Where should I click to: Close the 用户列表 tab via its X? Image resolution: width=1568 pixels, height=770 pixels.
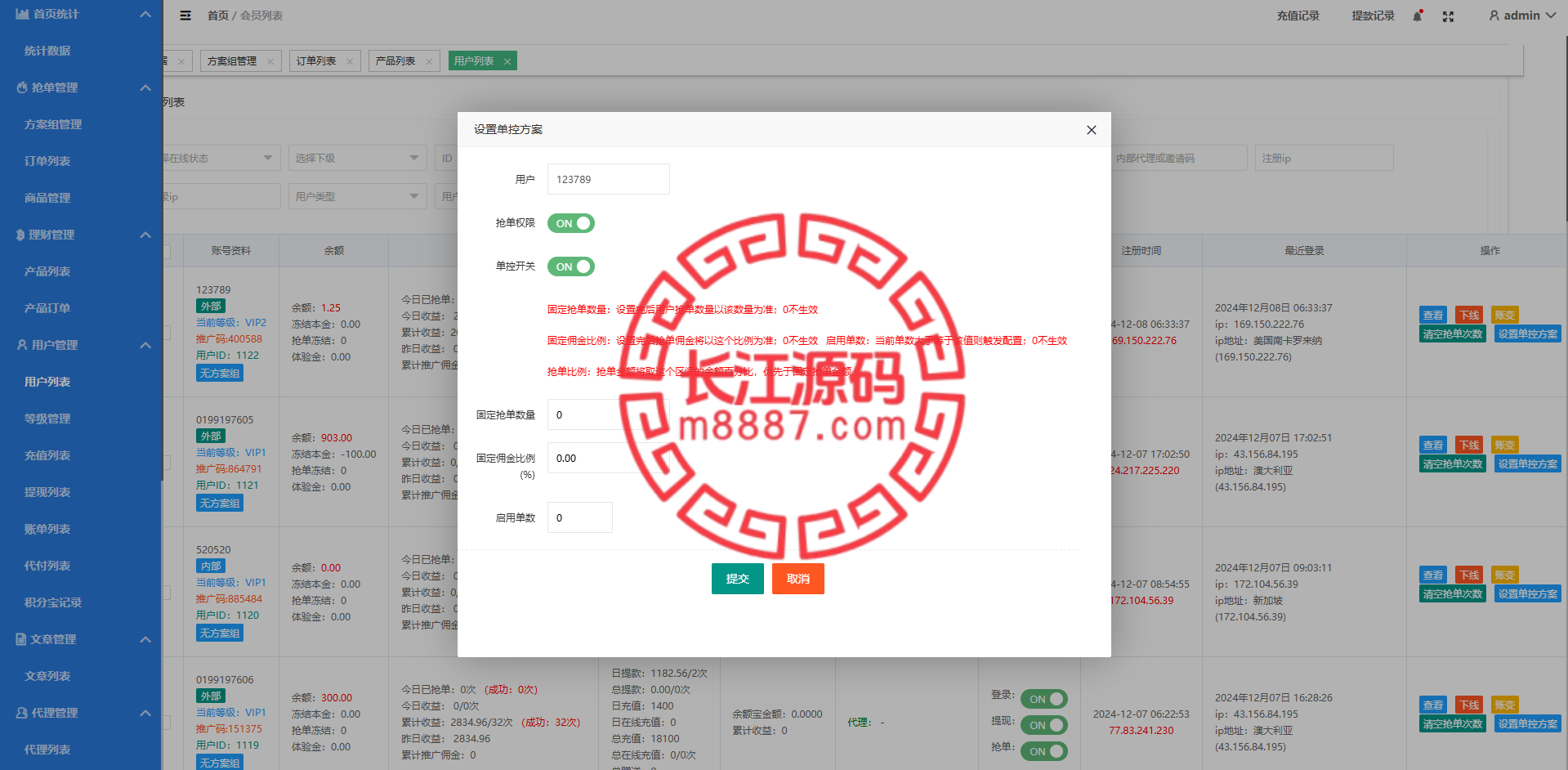(x=507, y=61)
